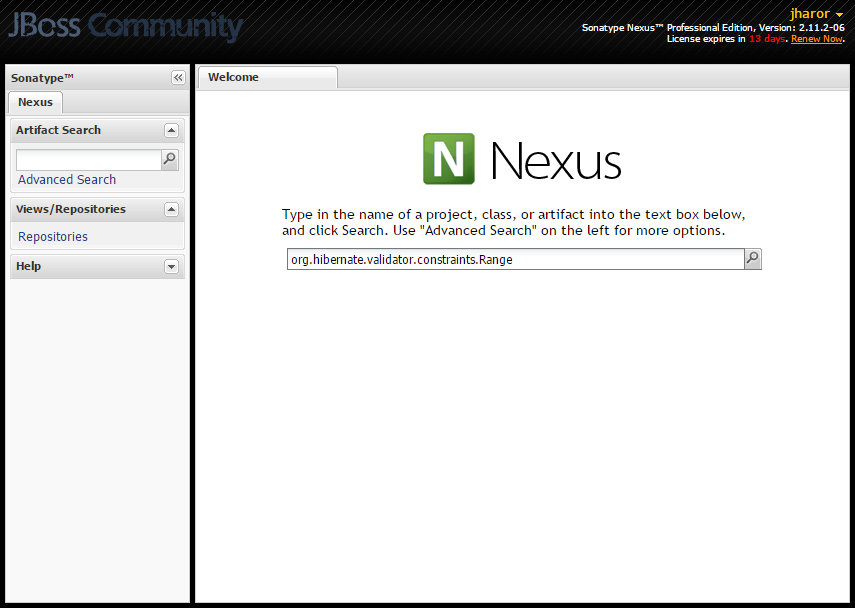Viewport: 855px width, 608px height.
Task: Click the Sonatype Nexus Professional Edition version text
Action: click(x=713, y=27)
